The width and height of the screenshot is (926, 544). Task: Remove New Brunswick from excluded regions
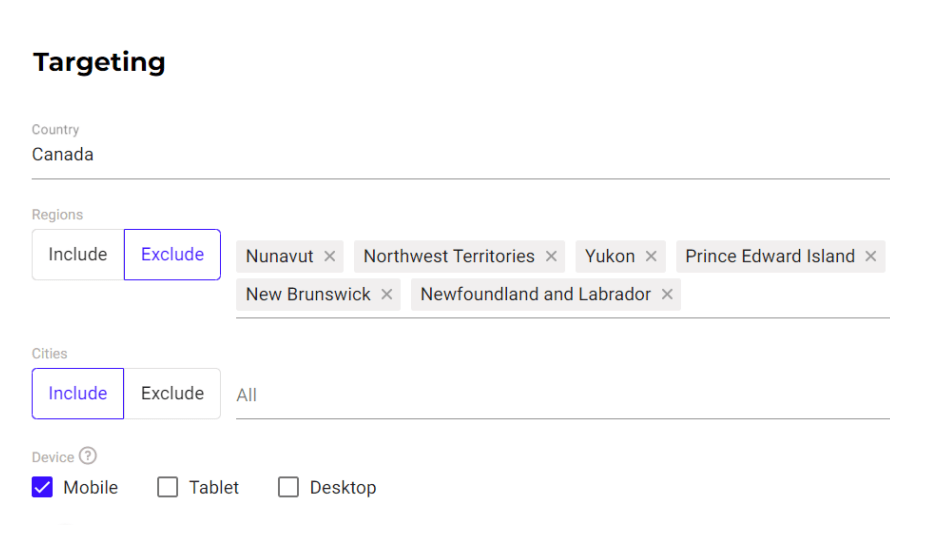pyautogui.click(x=387, y=294)
